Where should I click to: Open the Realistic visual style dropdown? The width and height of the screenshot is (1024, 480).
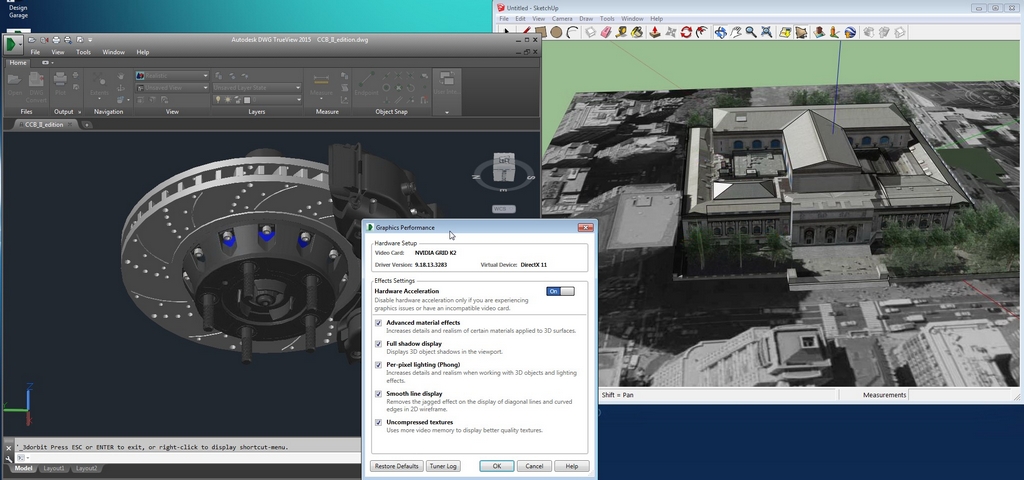click(x=171, y=76)
